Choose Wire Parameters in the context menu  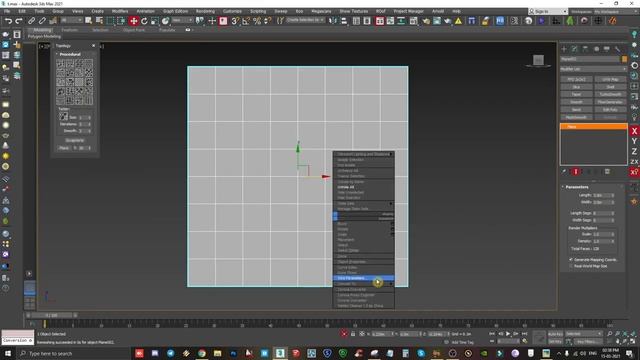[x=363, y=278]
